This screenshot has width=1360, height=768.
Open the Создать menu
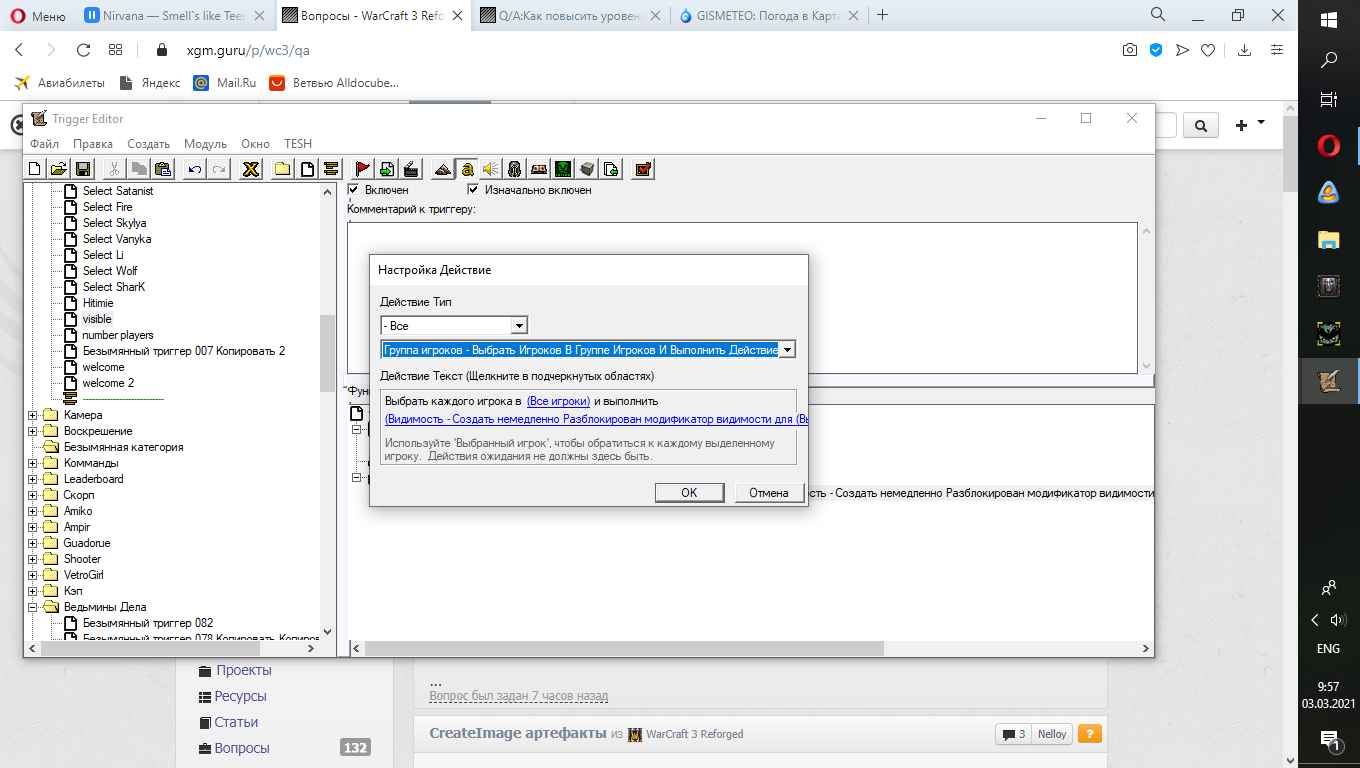coord(148,144)
